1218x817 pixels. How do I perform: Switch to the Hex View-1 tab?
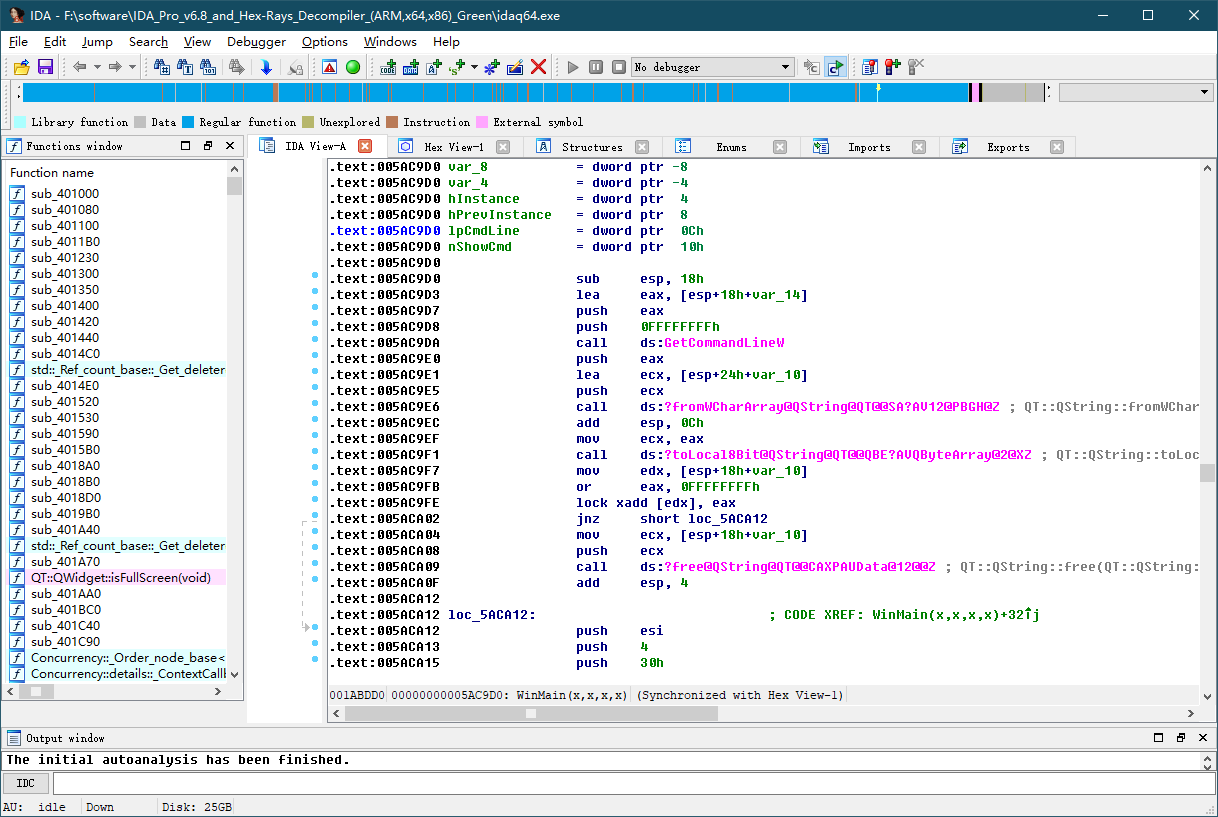(453, 147)
